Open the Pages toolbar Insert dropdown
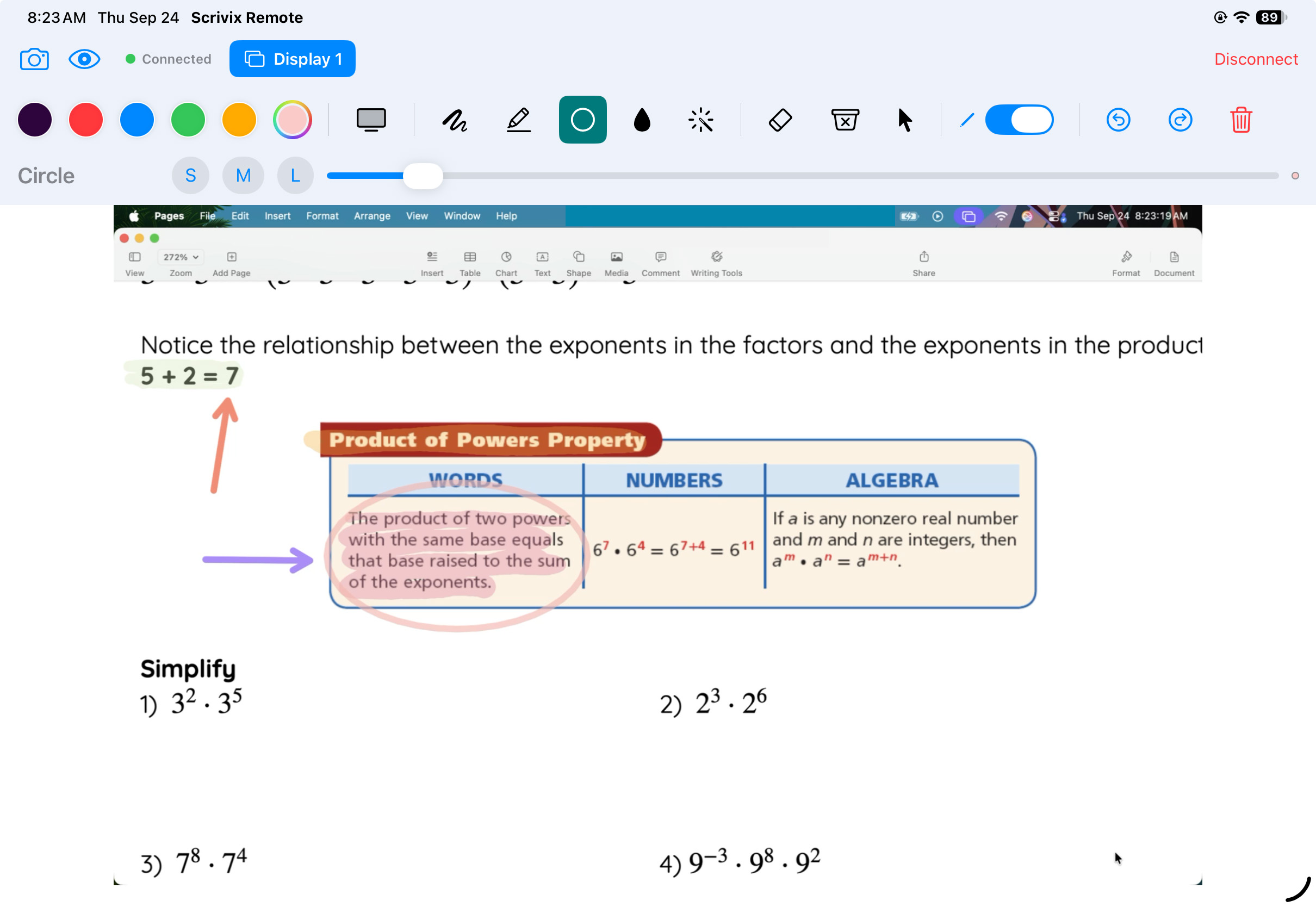Screen dimensions: 1316x907 pyautogui.click(x=432, y=264)
